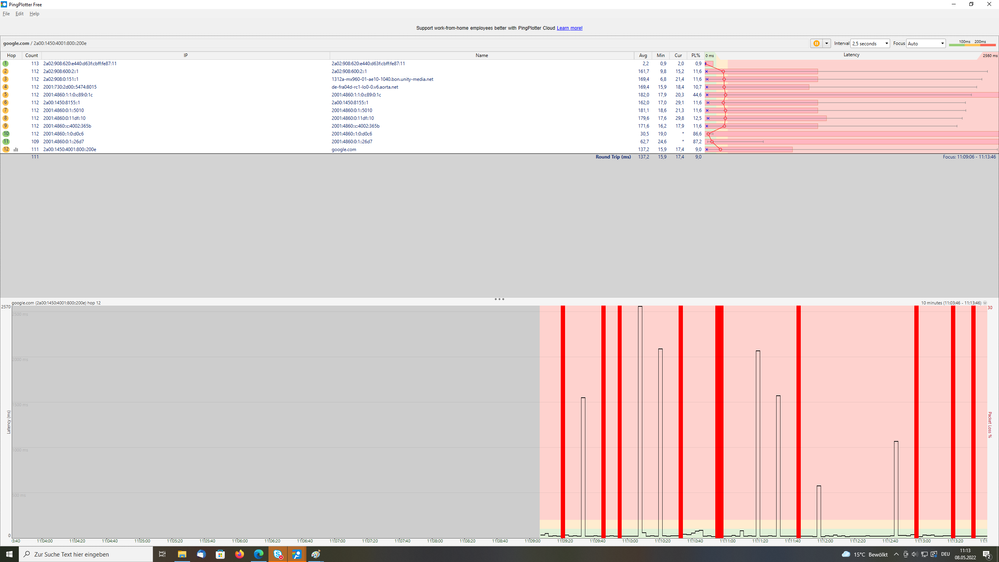The image size is (999, 562).
Task: Click the volume icon in the system tray
Action: [x=914, y=554]
